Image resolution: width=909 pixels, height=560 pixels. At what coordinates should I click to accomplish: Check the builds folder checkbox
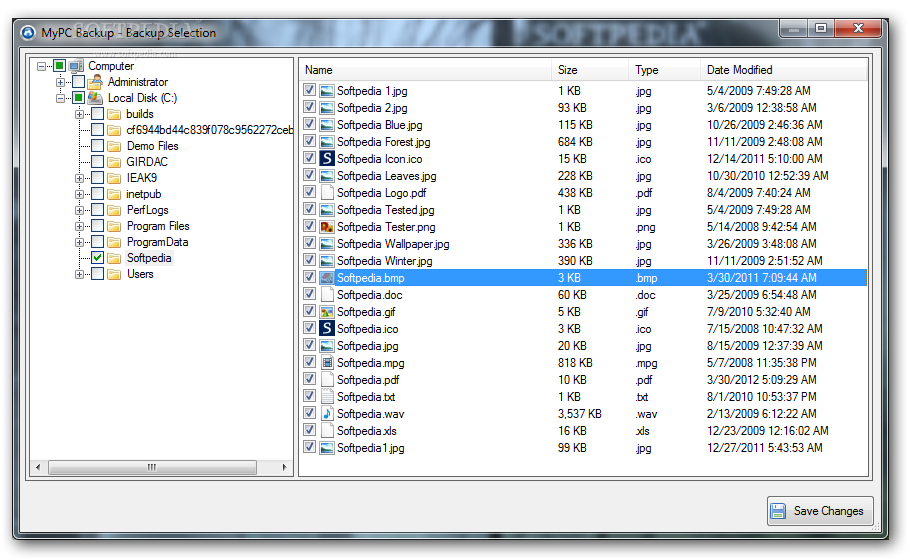tap(97, 114)
